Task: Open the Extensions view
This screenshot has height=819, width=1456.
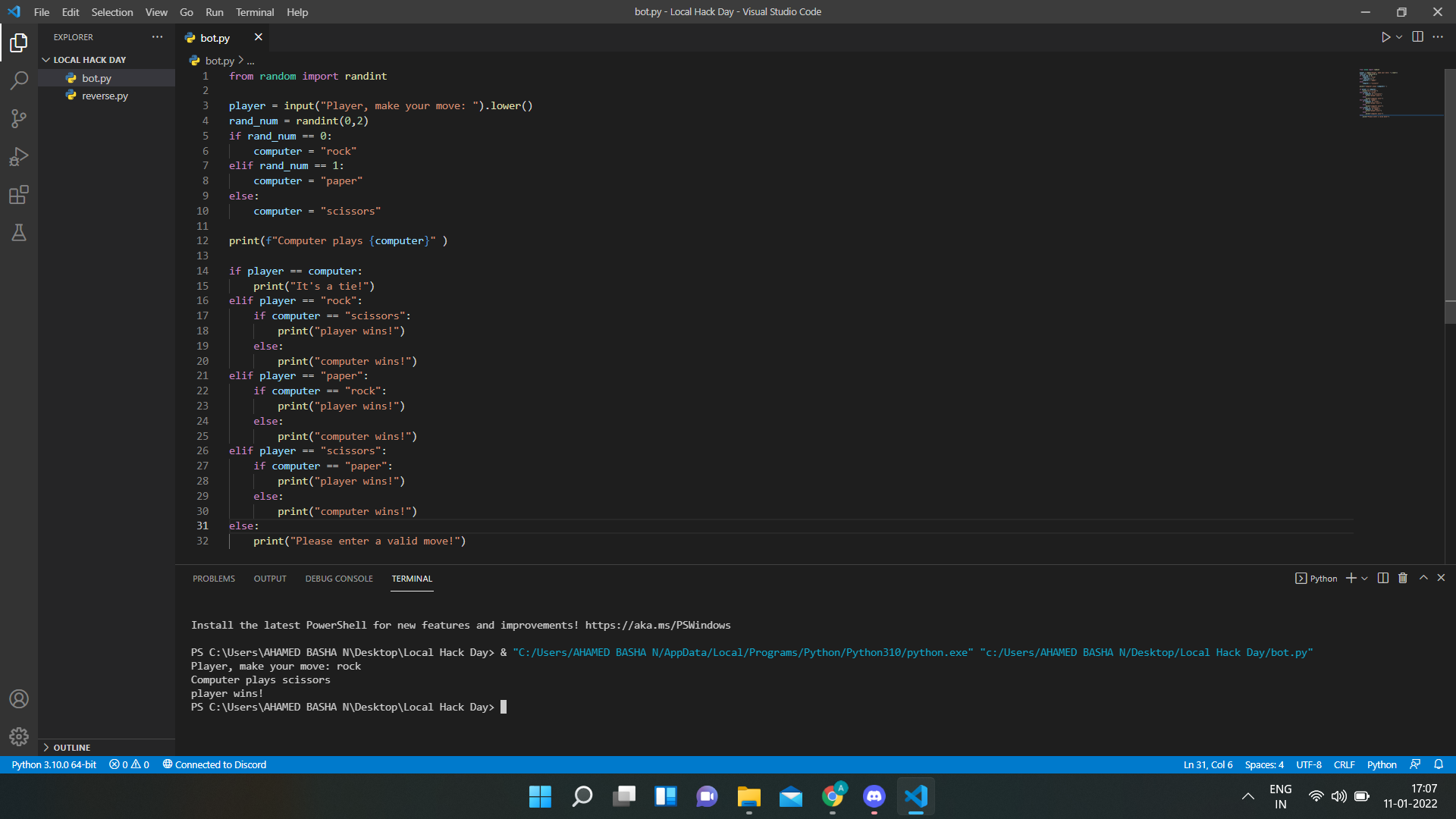Action: coord(19,195)
